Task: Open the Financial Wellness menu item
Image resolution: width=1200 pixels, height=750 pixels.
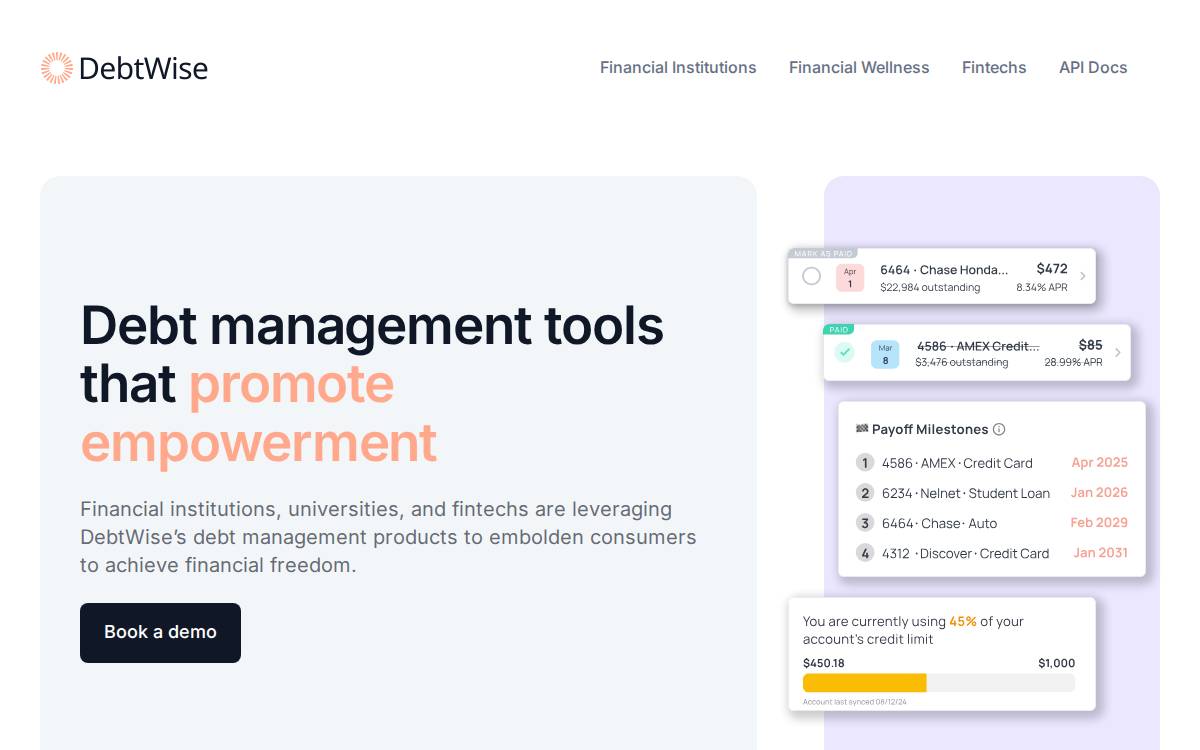Action: (859, 68)
